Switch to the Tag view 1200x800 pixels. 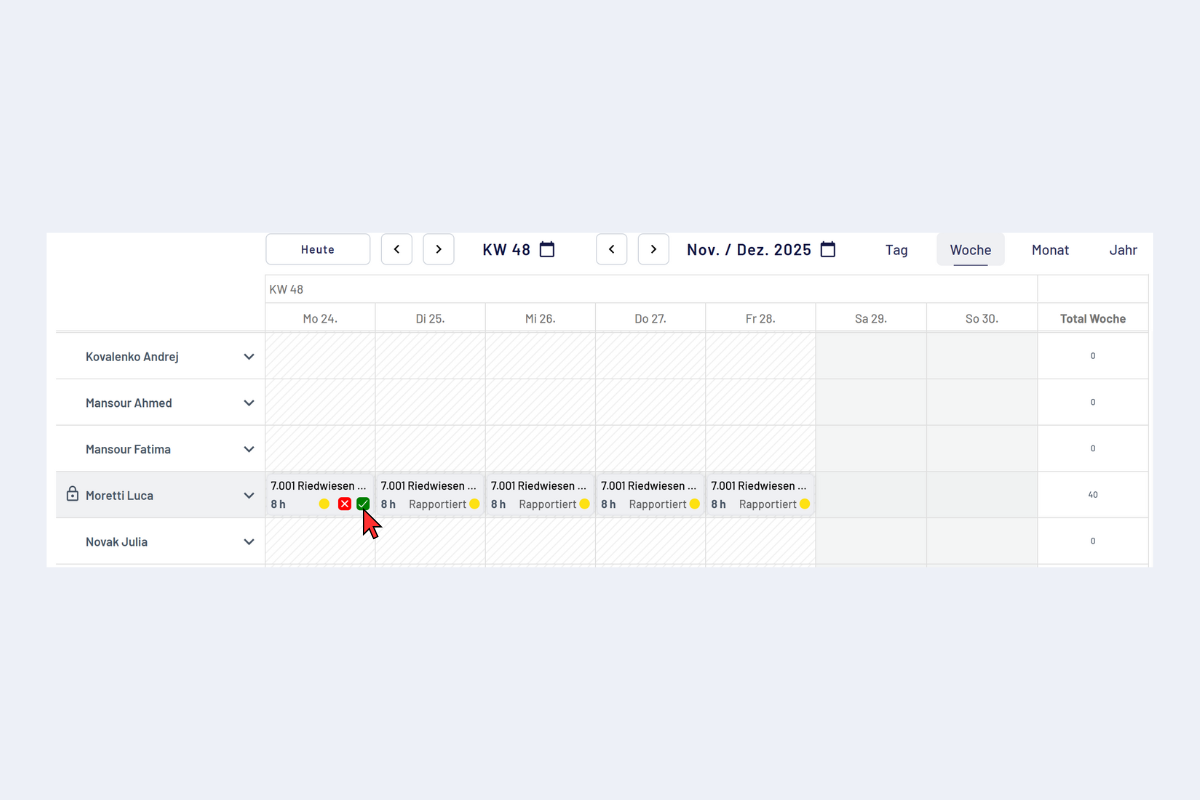[896, 250]
